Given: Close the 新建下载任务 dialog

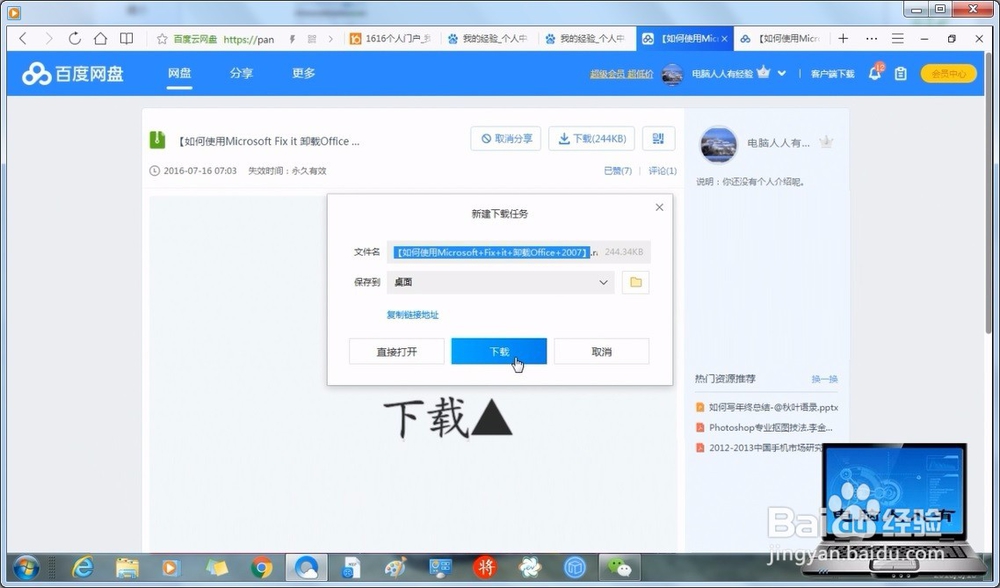Looking at the screenshot, I should point(659,207).
